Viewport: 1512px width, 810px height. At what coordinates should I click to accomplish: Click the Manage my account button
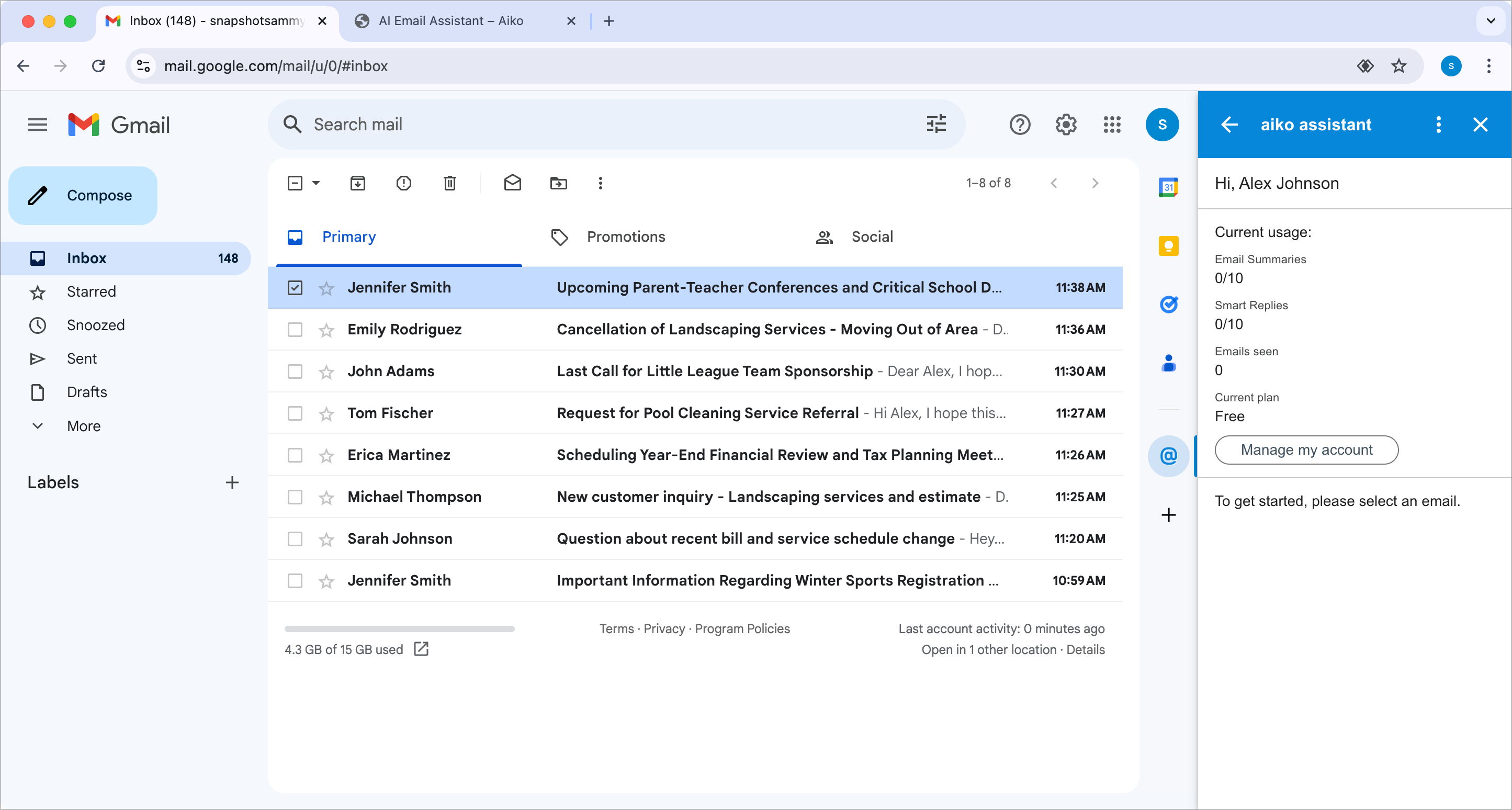1306,449
